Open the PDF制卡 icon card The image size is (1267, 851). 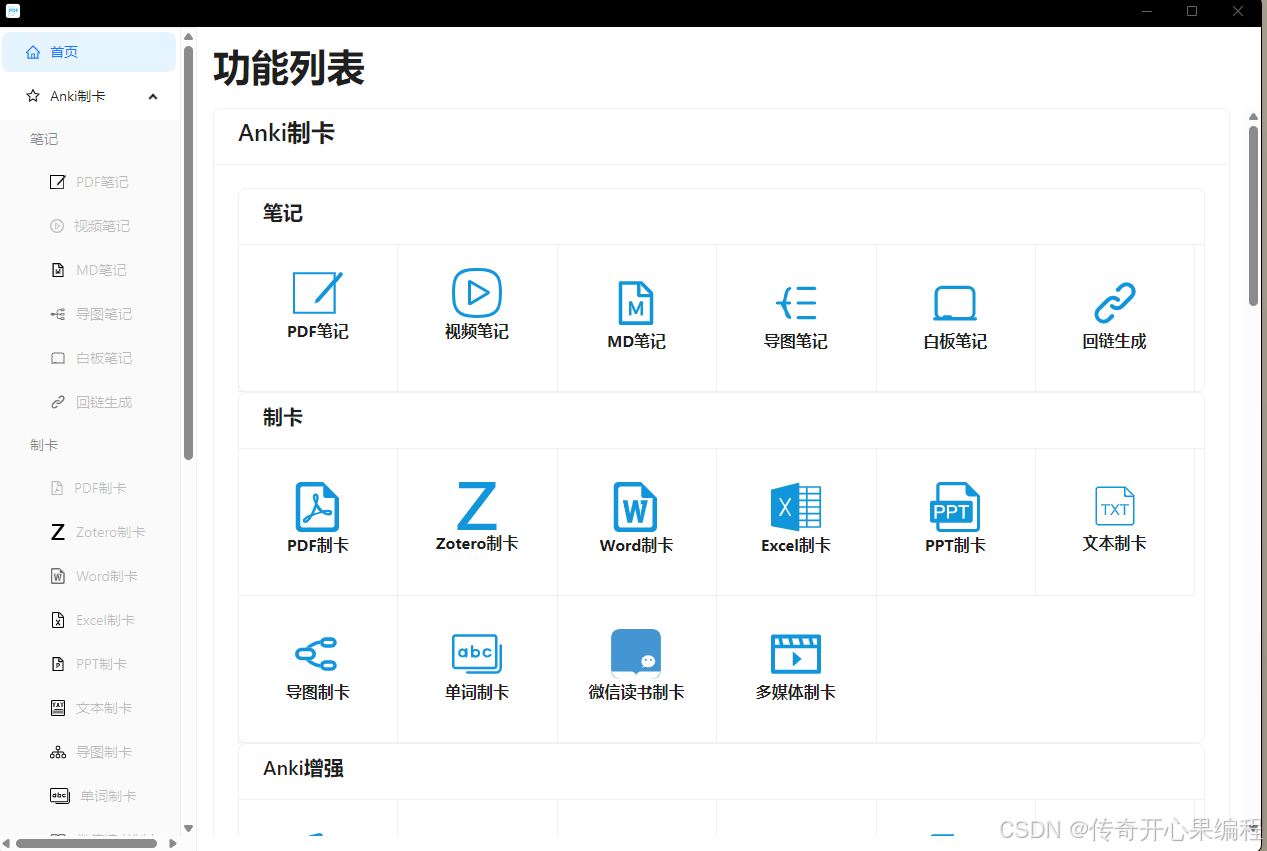coord(318,507)
